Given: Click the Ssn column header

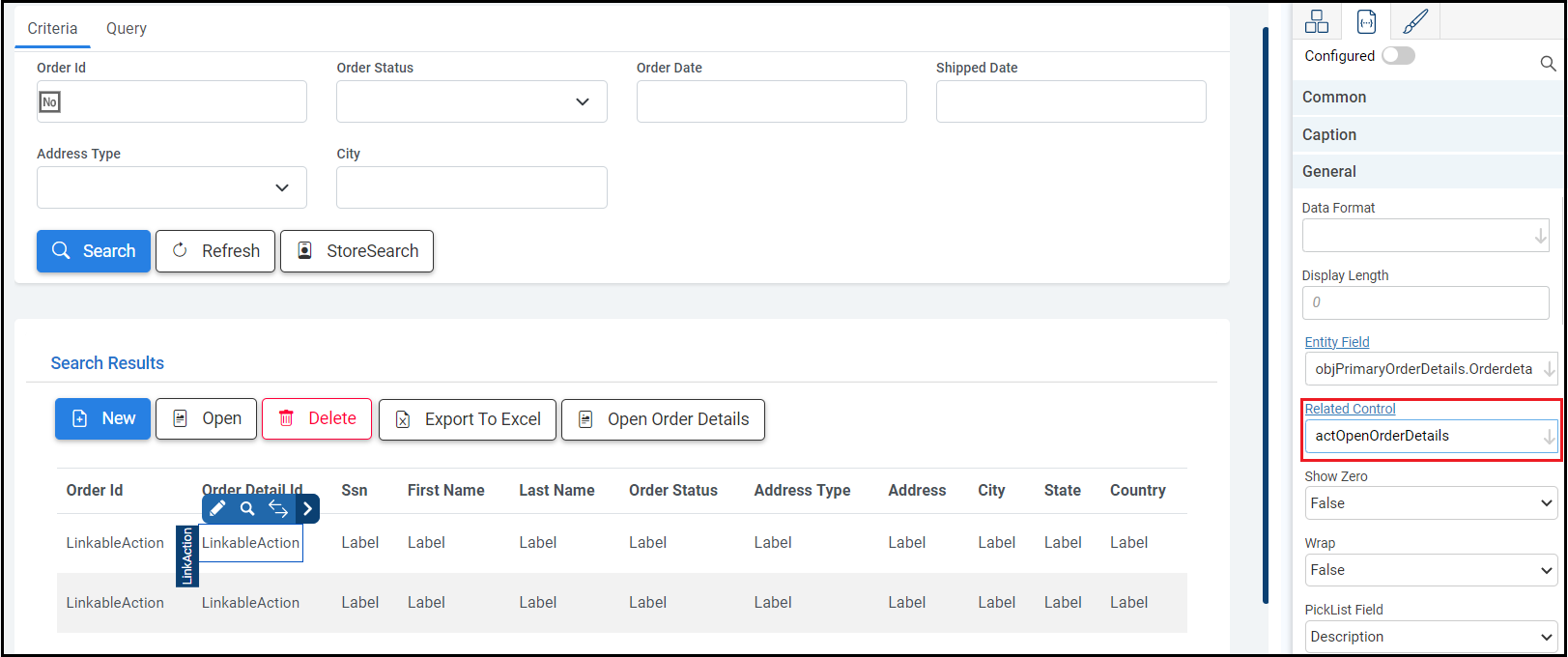Looking at the screenshot, I should pyautogui.click(x=355, y=490).
